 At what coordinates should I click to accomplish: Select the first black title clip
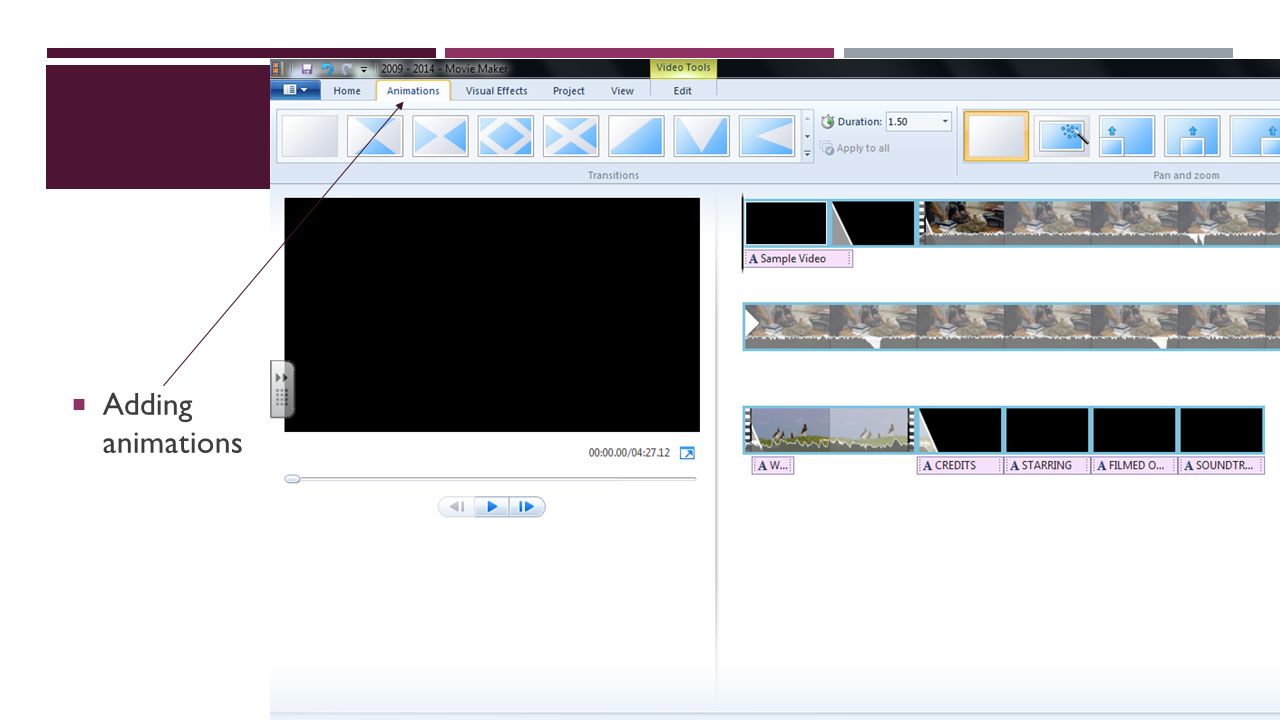[786, 223]
